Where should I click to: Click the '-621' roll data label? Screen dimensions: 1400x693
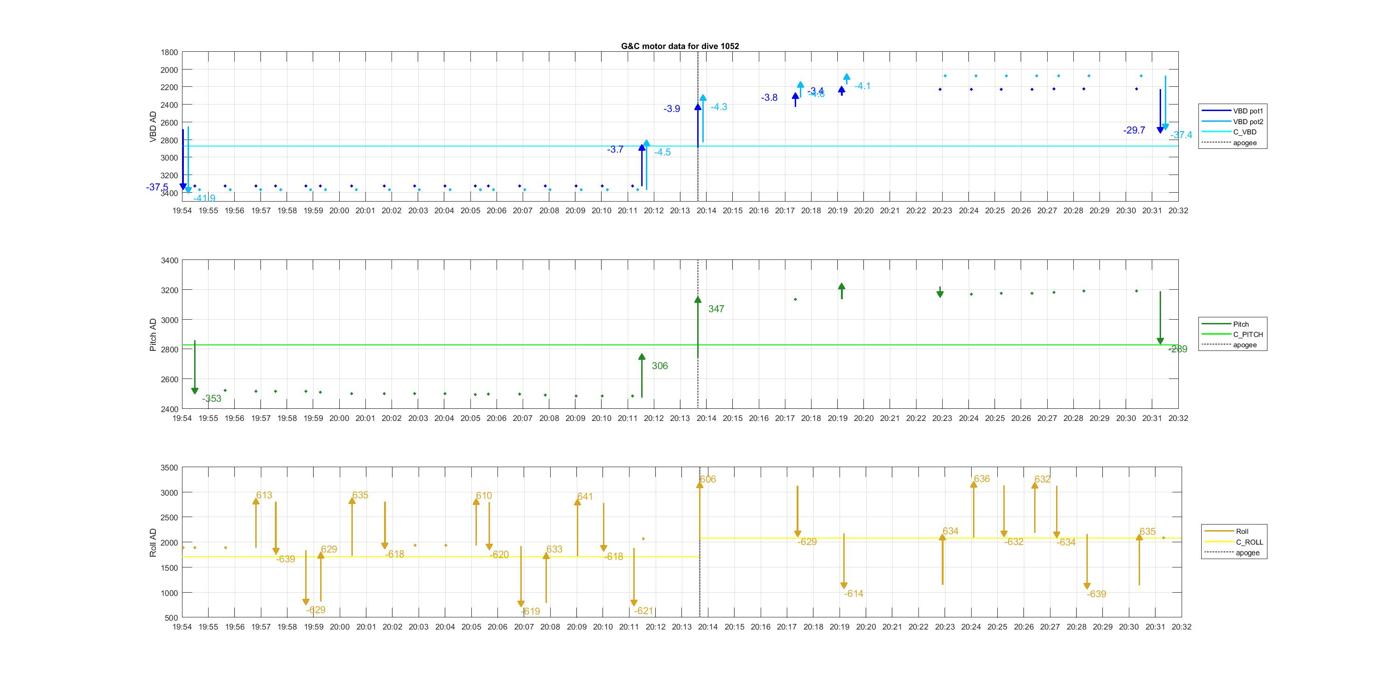pyautogui.click(x=643, y=610)
